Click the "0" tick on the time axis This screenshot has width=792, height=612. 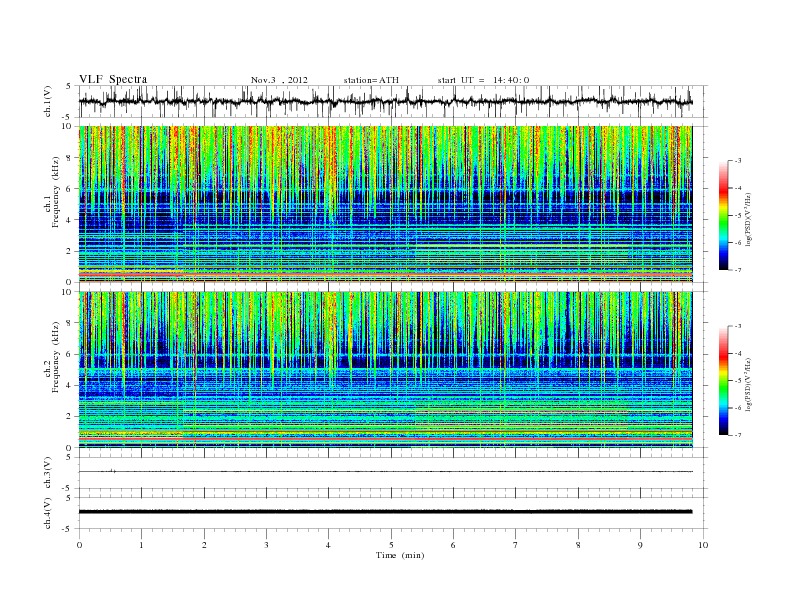(79, 545)
